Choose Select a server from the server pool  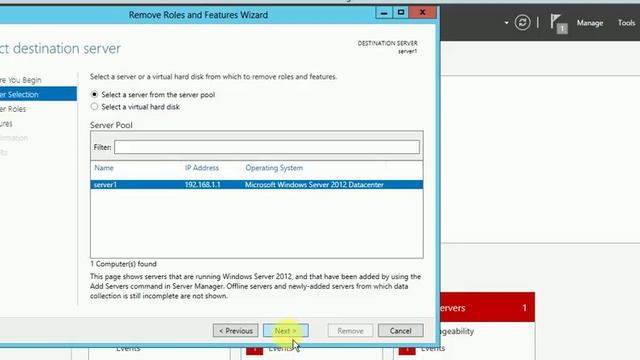(94, 94)
